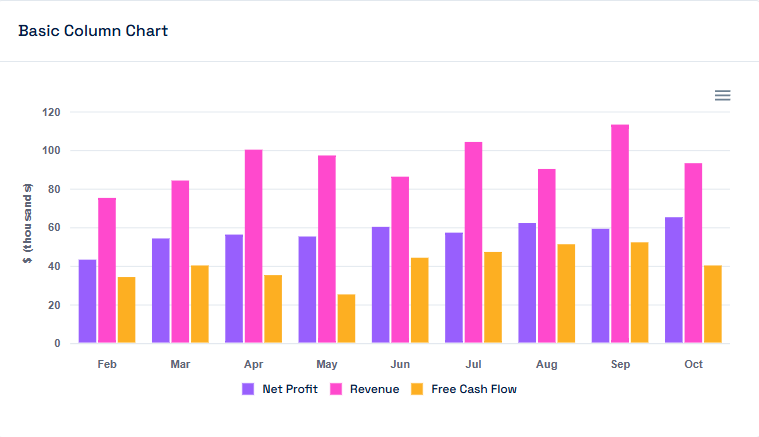Select the Apr Revenue bar
Screen dimensions: 759x437
pyautogui.click(x=253, y=247)
